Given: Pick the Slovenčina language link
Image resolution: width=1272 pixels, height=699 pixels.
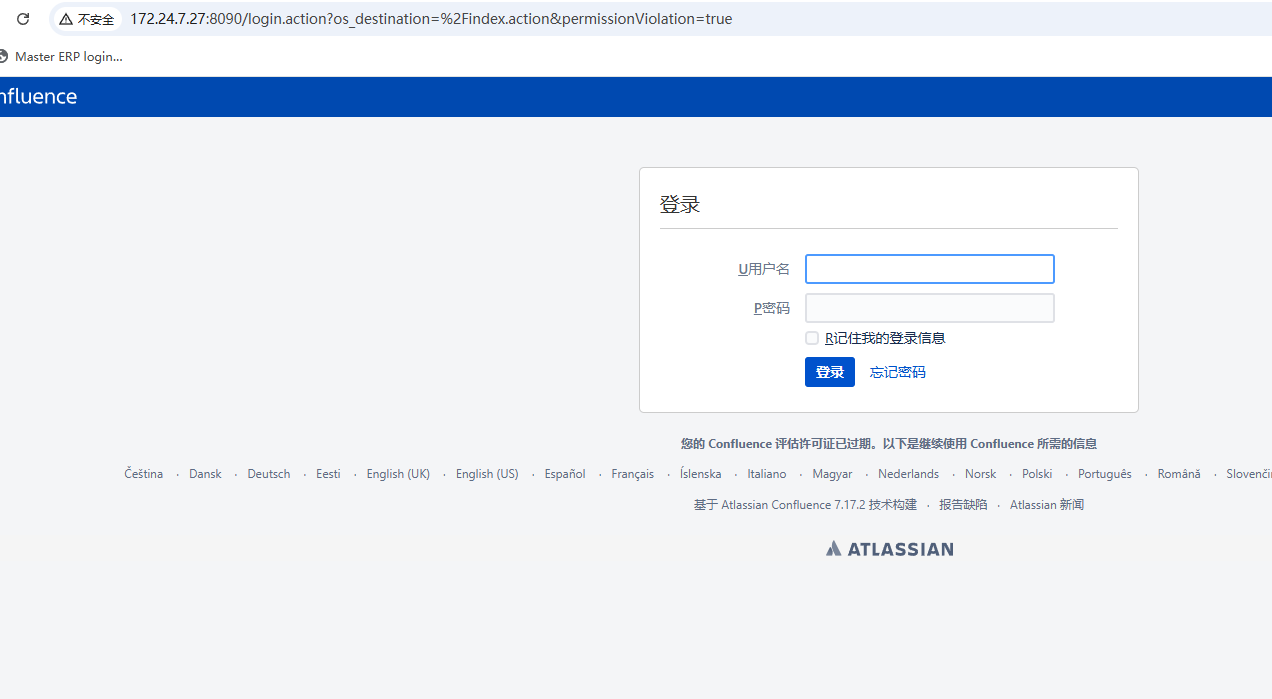Looking at the screenshot, I should pyautogui.click(x=1249, y=474).
